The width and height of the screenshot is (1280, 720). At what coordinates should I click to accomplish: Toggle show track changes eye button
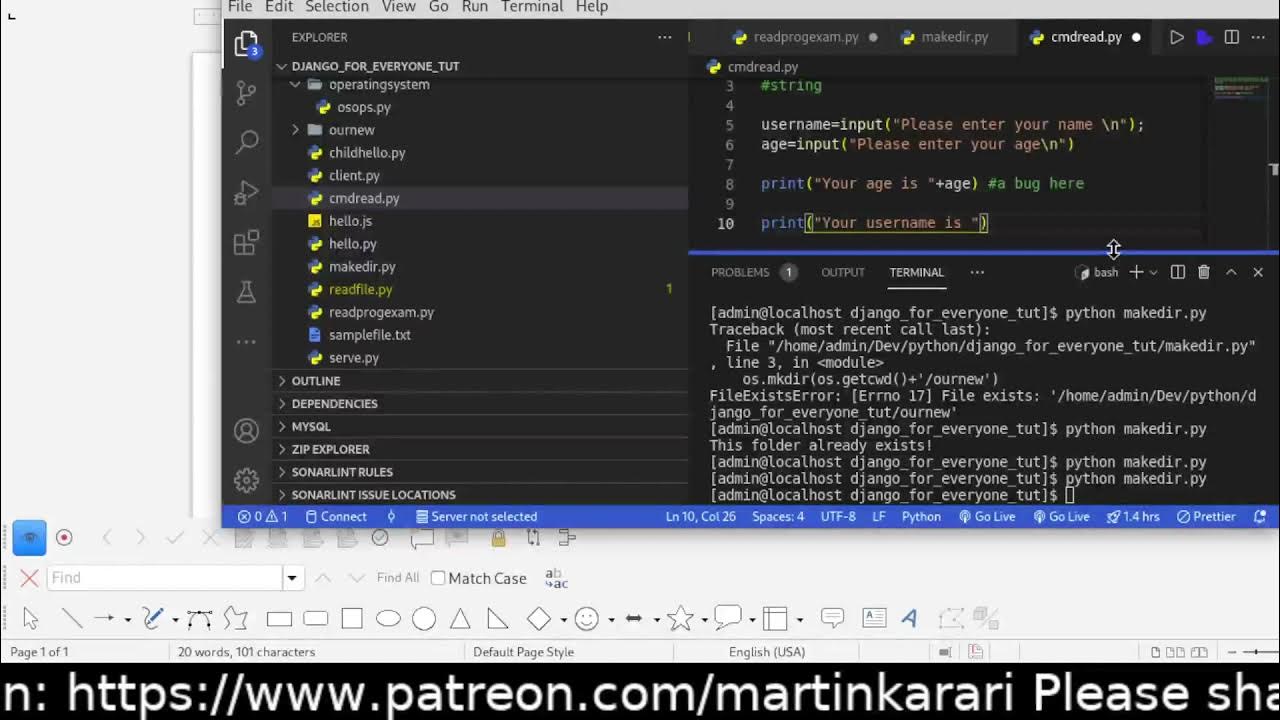(29, 538)
